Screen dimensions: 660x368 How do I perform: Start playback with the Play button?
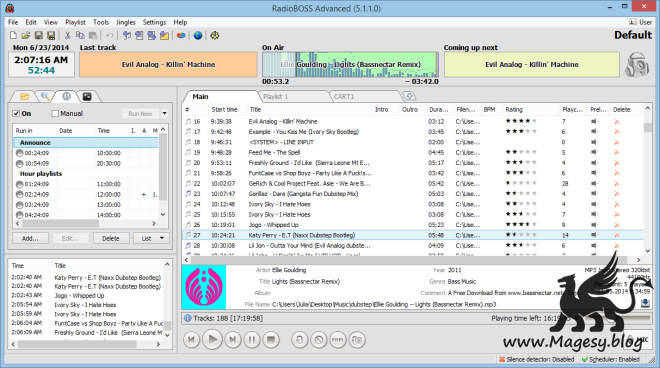pos(212,339)
